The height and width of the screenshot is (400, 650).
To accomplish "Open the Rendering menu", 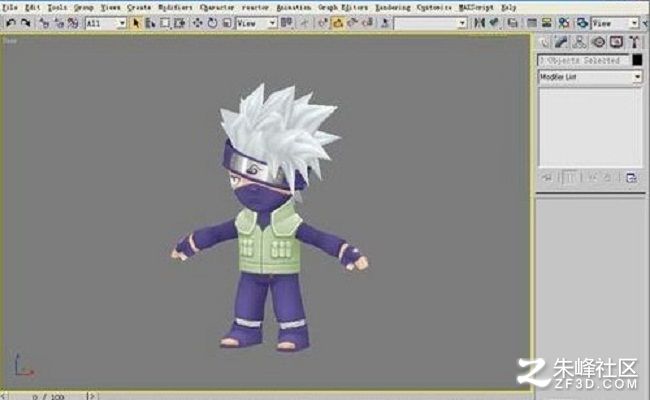I will 393,7.
